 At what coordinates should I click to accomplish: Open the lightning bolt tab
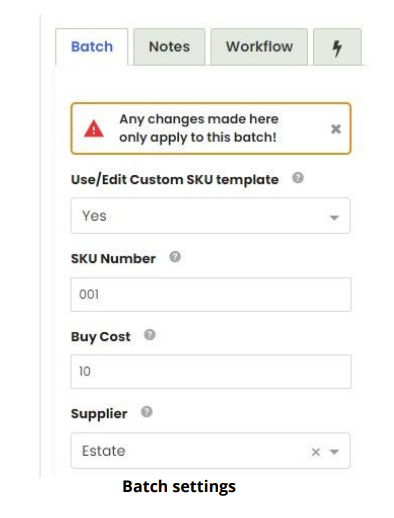[x=337, y=47]
